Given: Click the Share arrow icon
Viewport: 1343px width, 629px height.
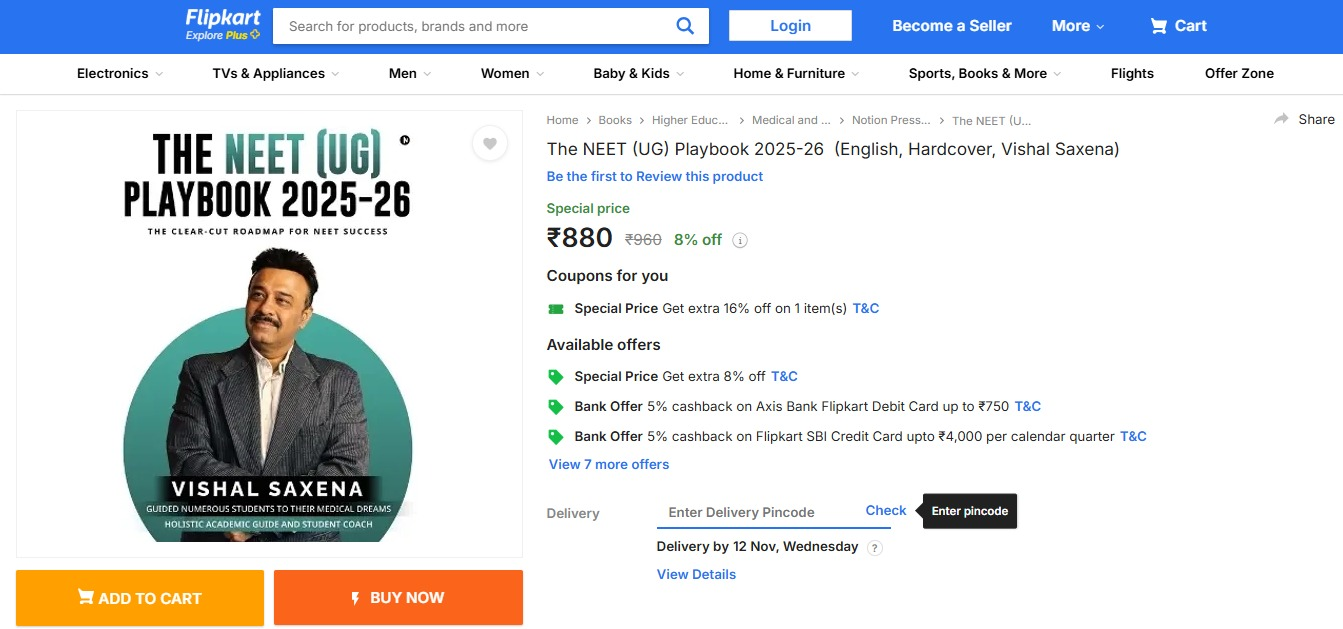Looking at the screenshot, I should tap(1281, 119).
